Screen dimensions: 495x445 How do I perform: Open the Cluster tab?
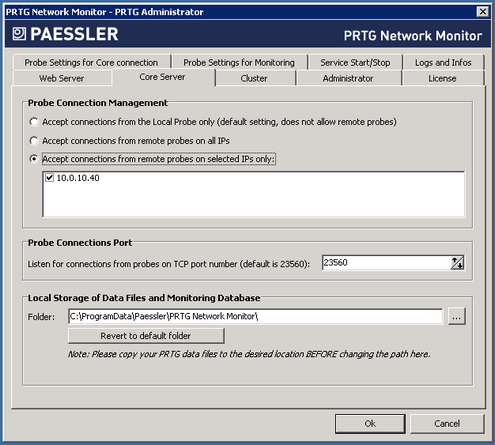click(x=254, y=78)
